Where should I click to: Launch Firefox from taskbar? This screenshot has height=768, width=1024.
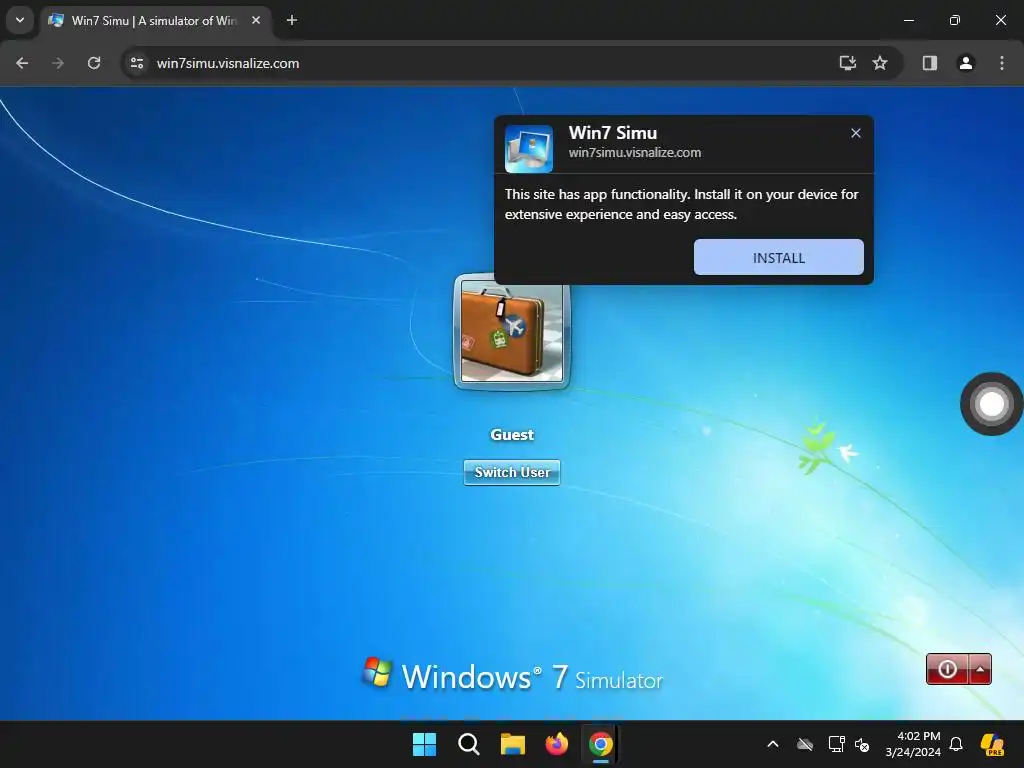[x=556, y=744]
